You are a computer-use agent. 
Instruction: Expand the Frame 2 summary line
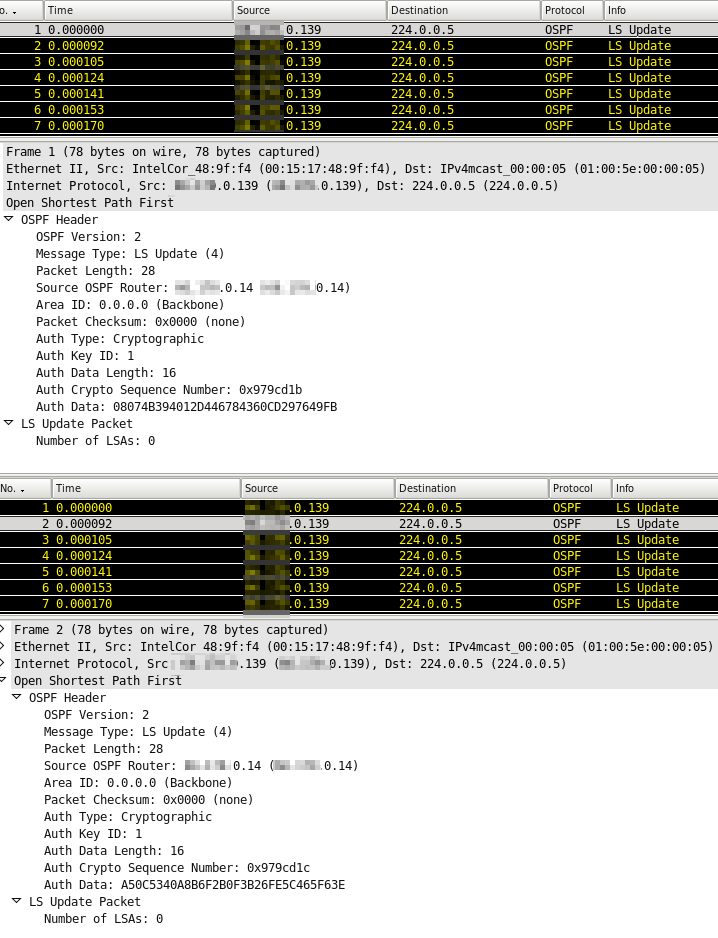click(3, 630)
